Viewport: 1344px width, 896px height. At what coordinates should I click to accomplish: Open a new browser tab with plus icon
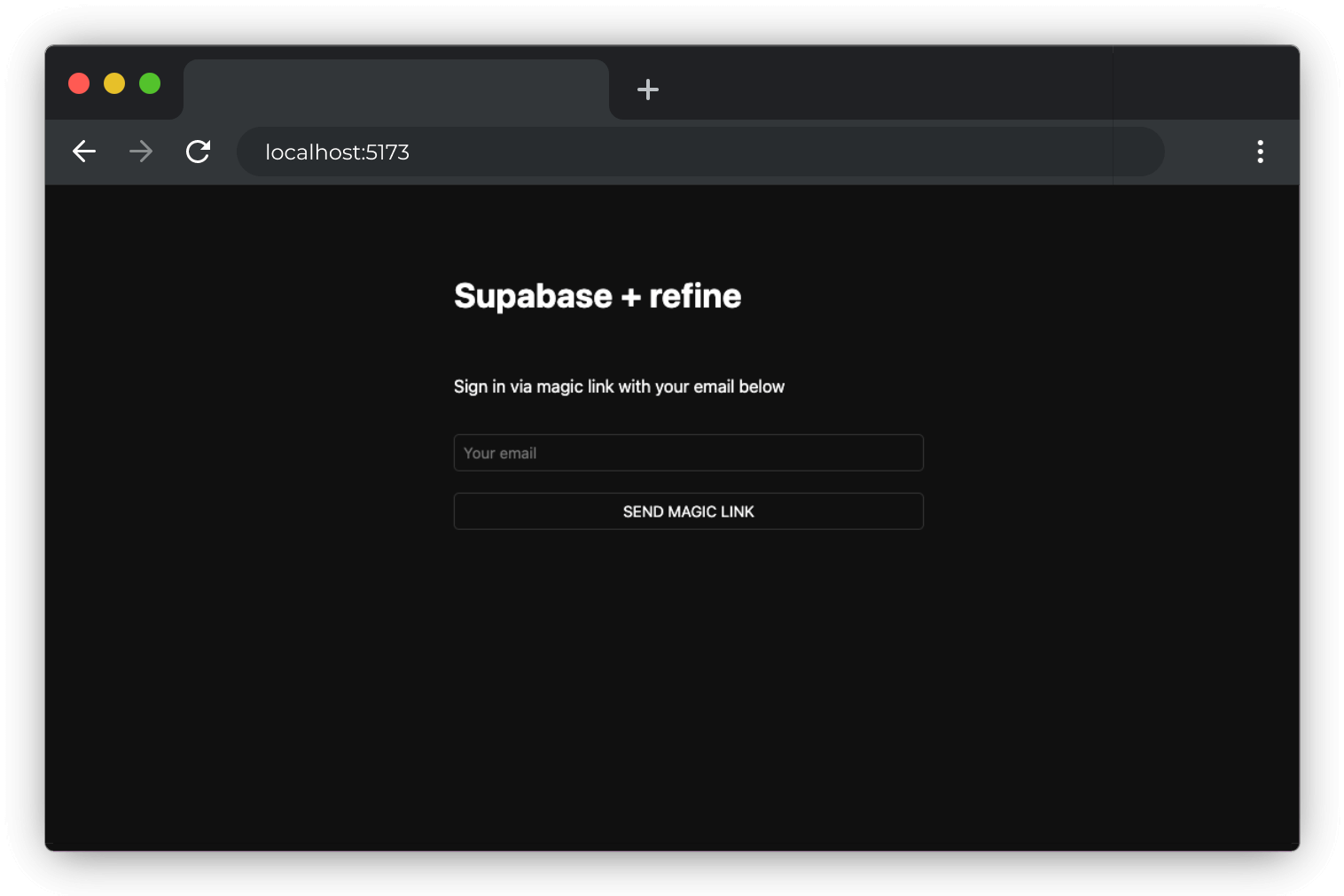coord(648,90)
